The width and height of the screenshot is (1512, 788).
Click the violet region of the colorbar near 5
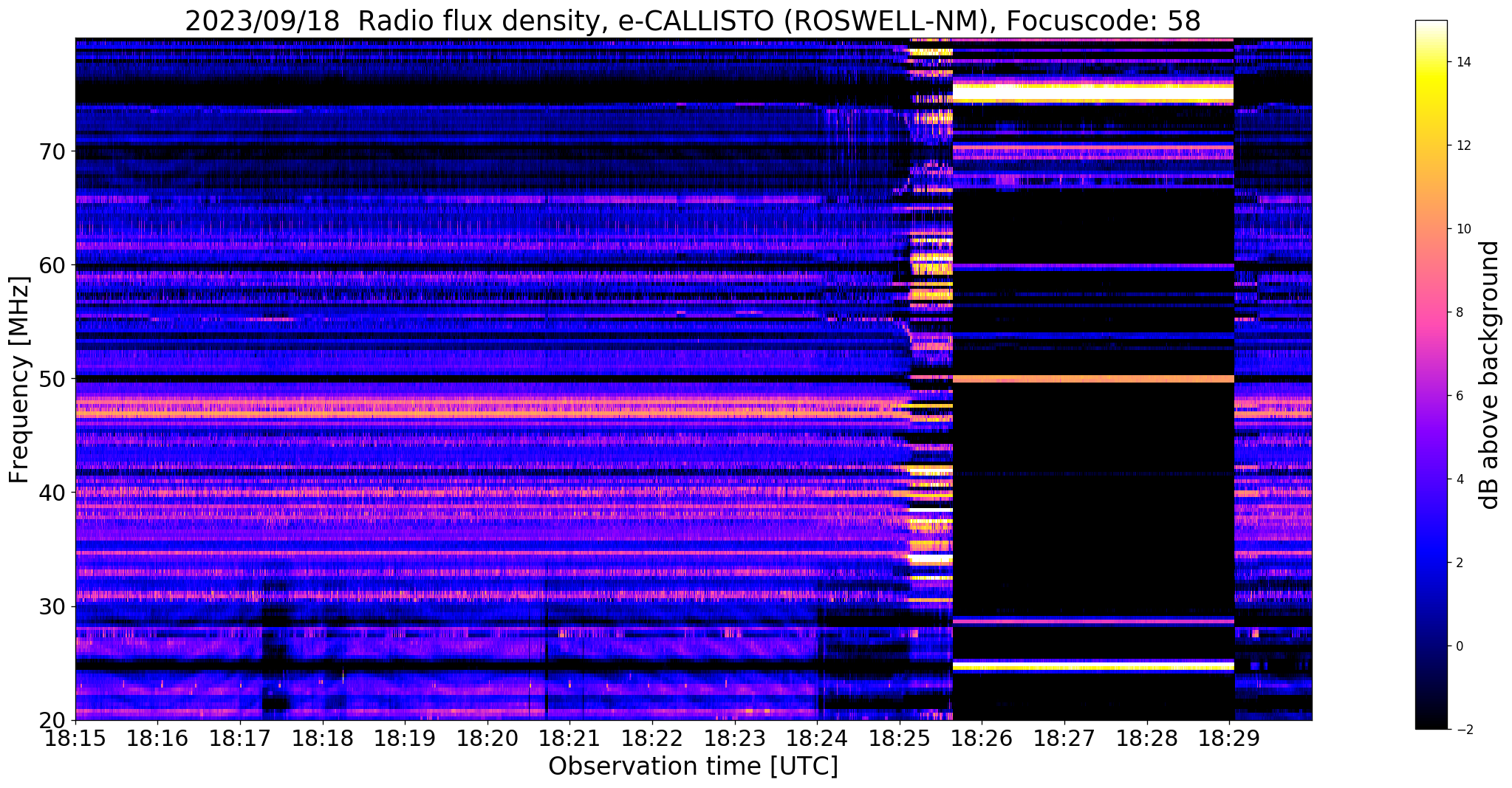click(1431, 437)
